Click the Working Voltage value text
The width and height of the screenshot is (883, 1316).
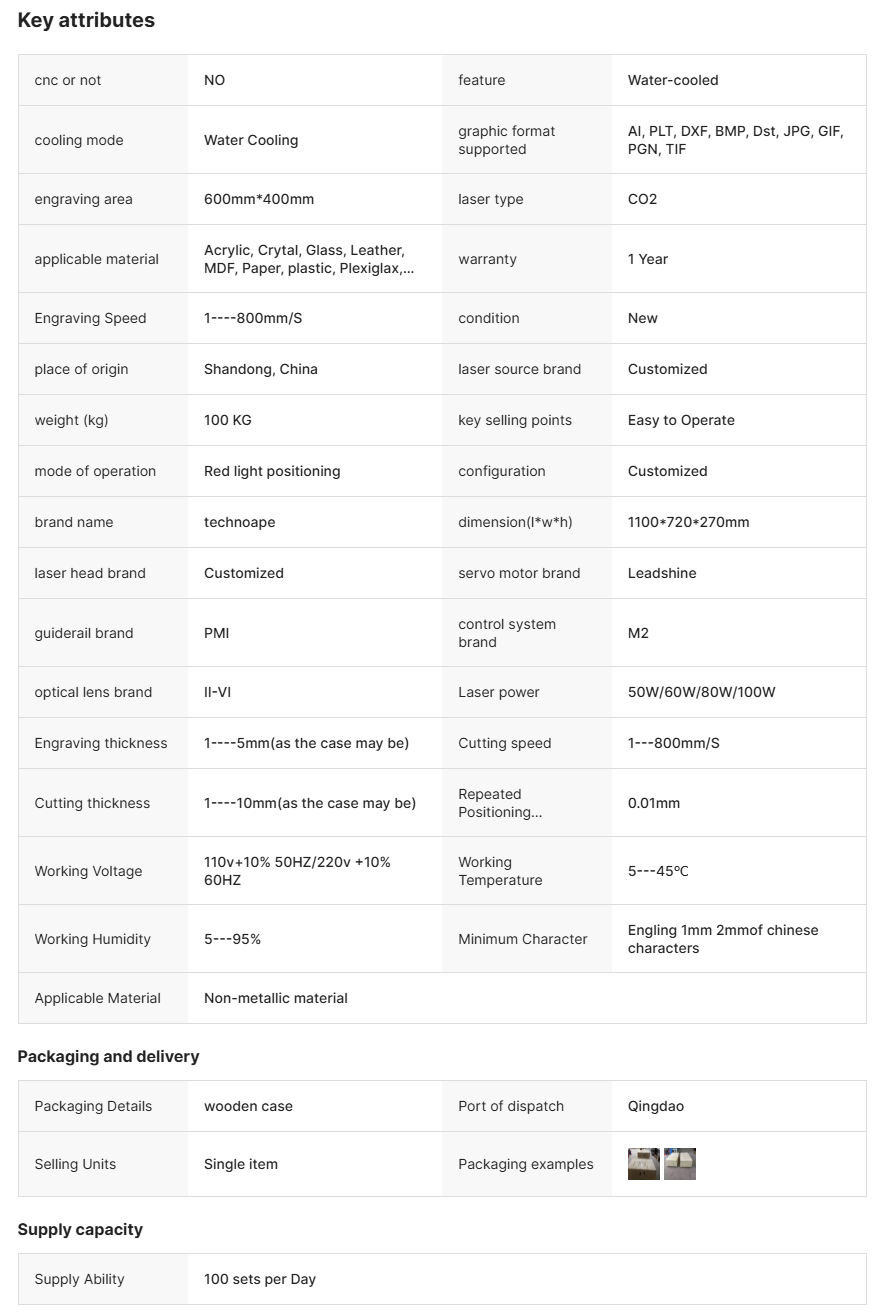pyautogui.click(x=297, y=871)
